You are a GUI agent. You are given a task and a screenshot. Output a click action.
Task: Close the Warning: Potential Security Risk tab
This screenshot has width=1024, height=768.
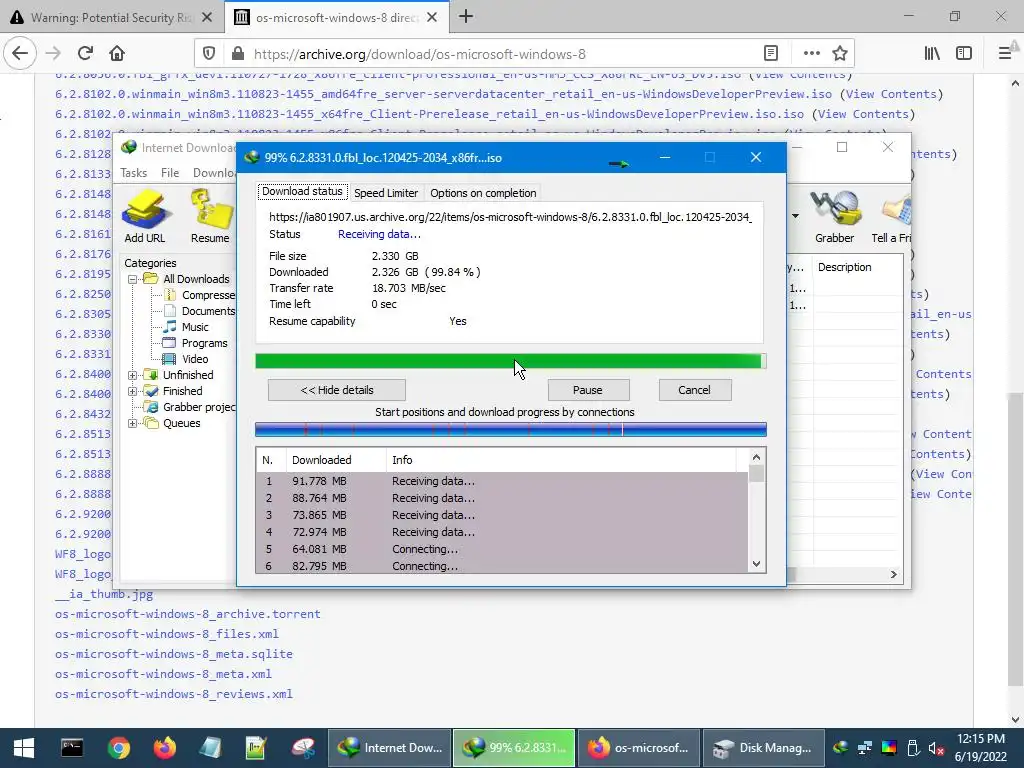[x=207, y=18]
